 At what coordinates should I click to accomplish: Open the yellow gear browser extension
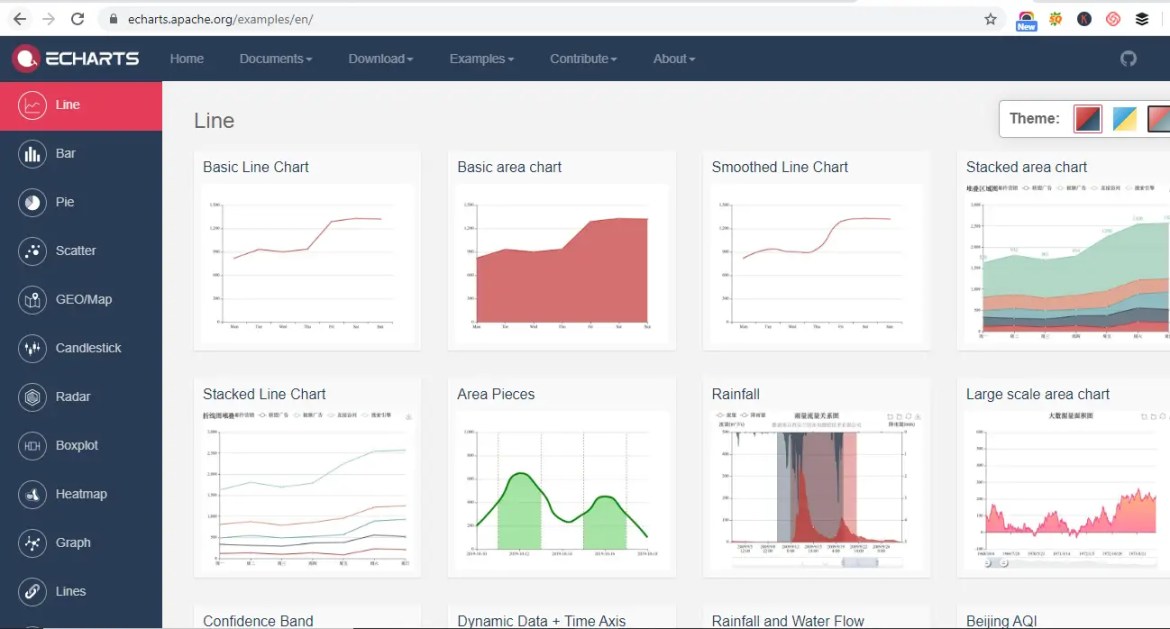click(x=1055, y=19)
